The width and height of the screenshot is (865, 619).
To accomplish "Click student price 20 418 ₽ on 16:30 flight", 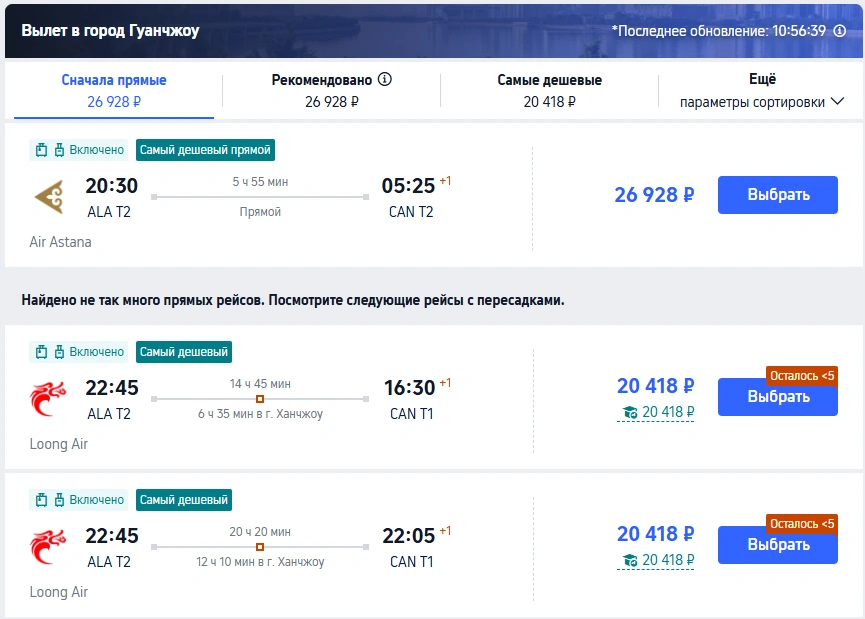I will point(656,413).
